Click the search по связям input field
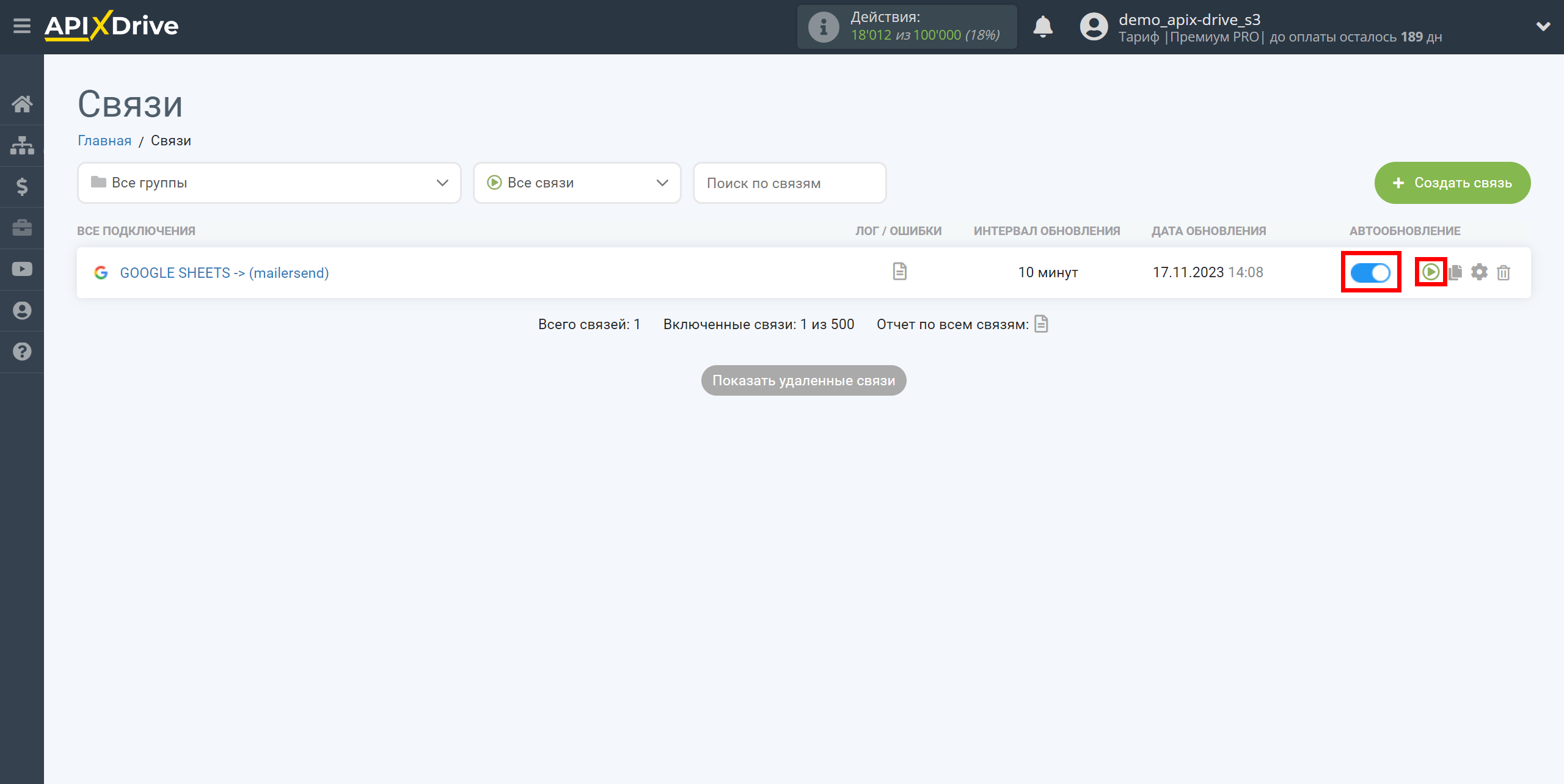Viewport: 1564px width, 784px height. click(x=789, y=182)
